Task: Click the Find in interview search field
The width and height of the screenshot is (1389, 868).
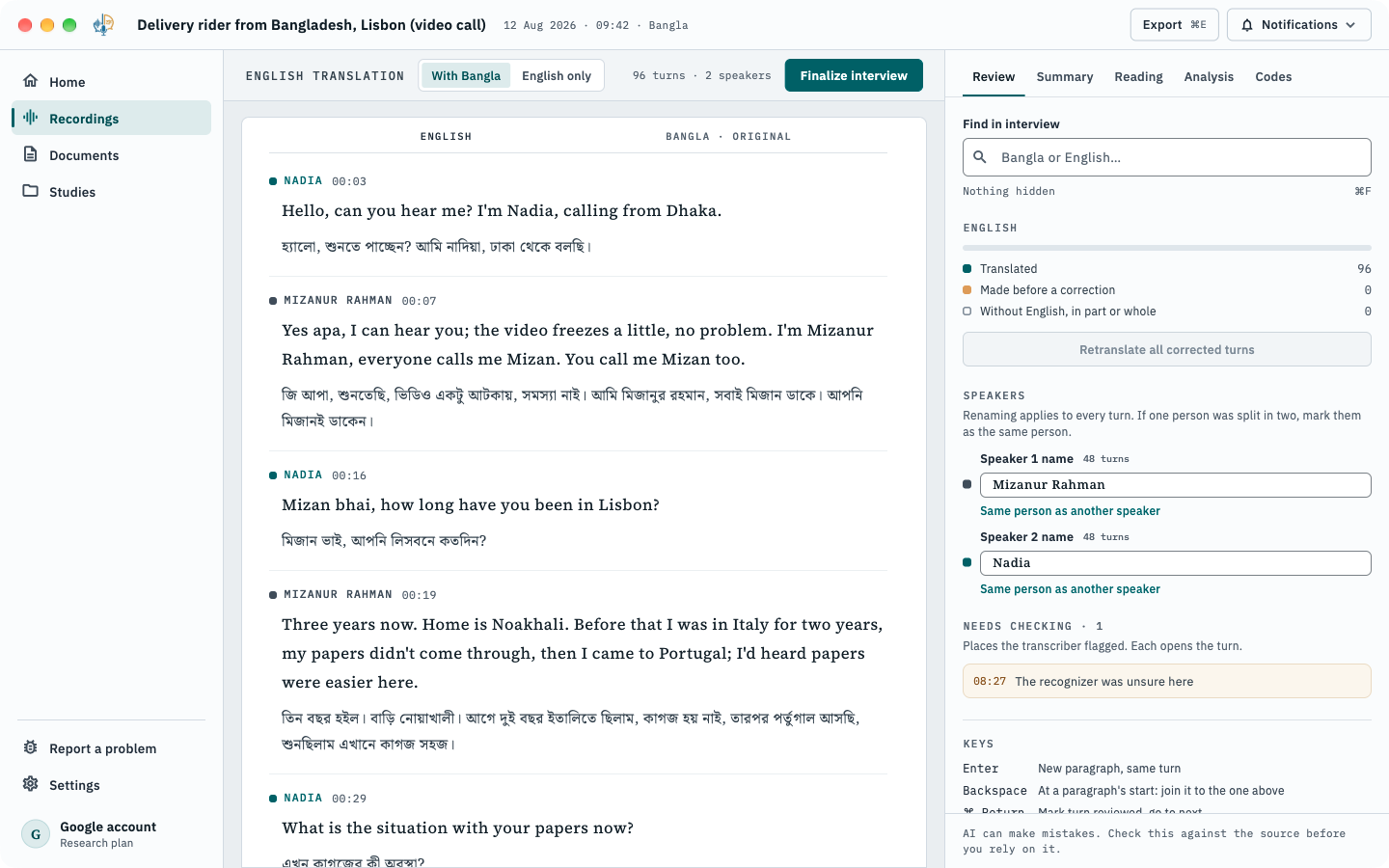Action: pyautogui.click(x=1167, y=157)
